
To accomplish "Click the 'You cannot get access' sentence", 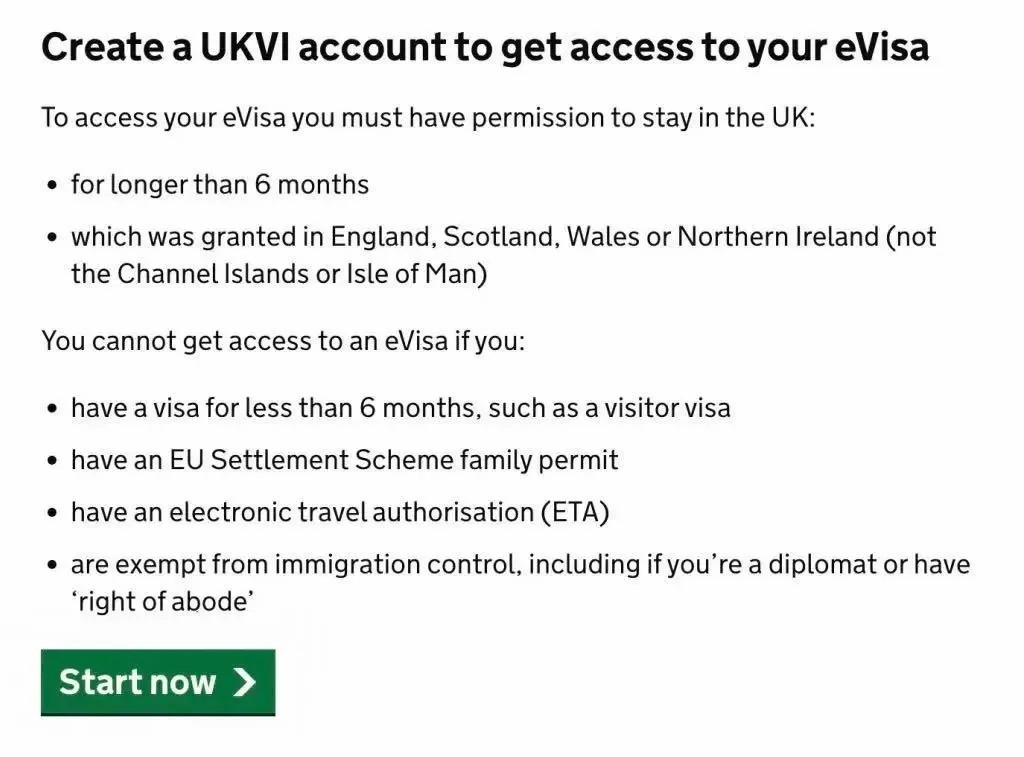I will pos(283,341).
